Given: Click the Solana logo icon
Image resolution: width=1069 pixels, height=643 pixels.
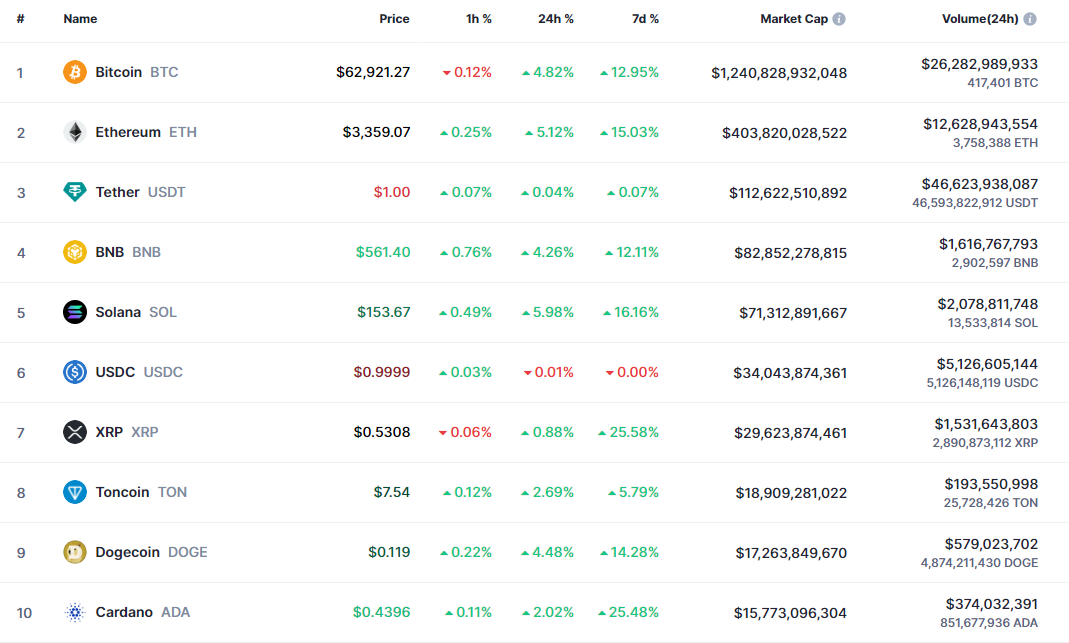Looking at the screenshot, I should pyautogui.click(x=75, y=312).
